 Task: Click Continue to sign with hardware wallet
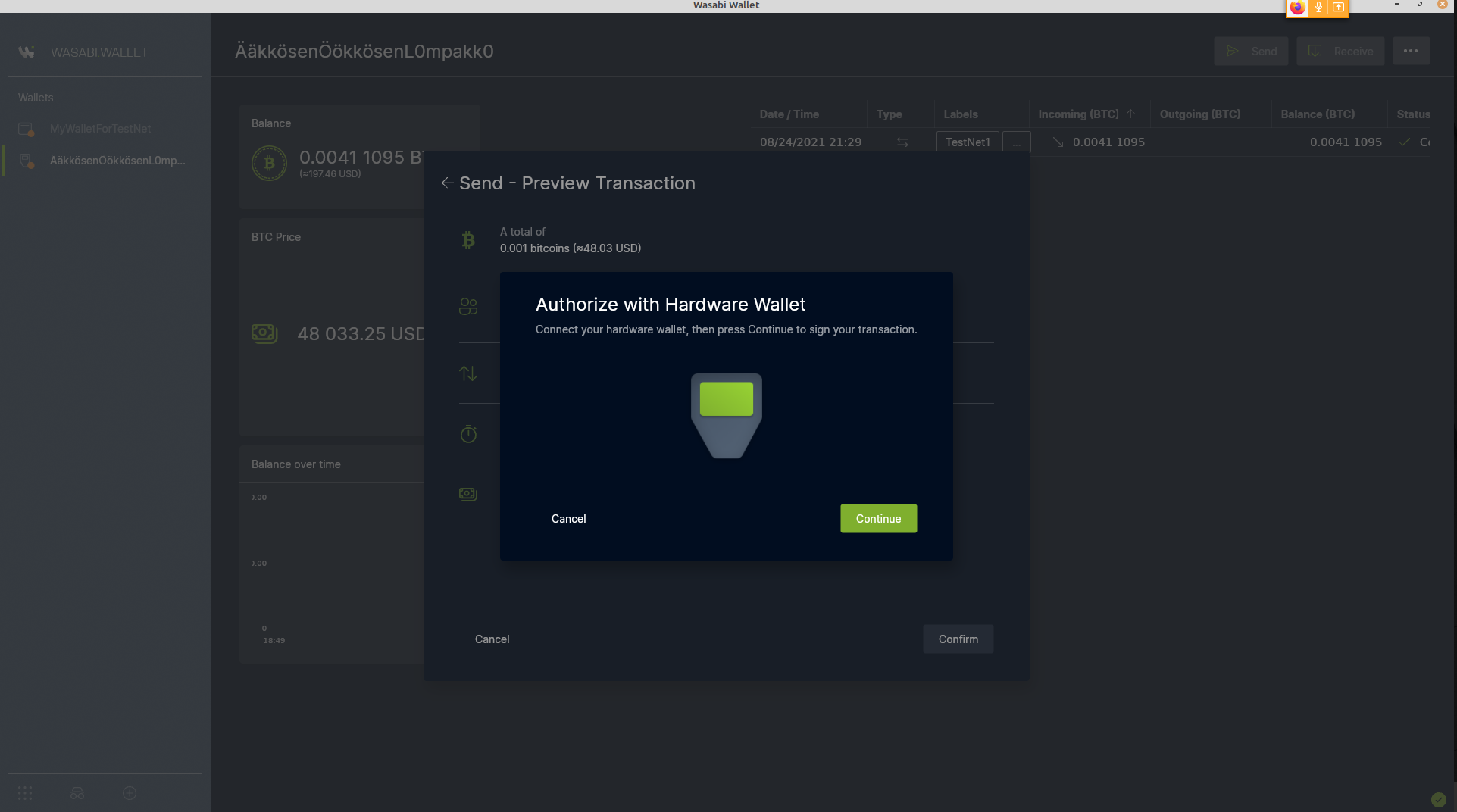click(x=878, y=518)
